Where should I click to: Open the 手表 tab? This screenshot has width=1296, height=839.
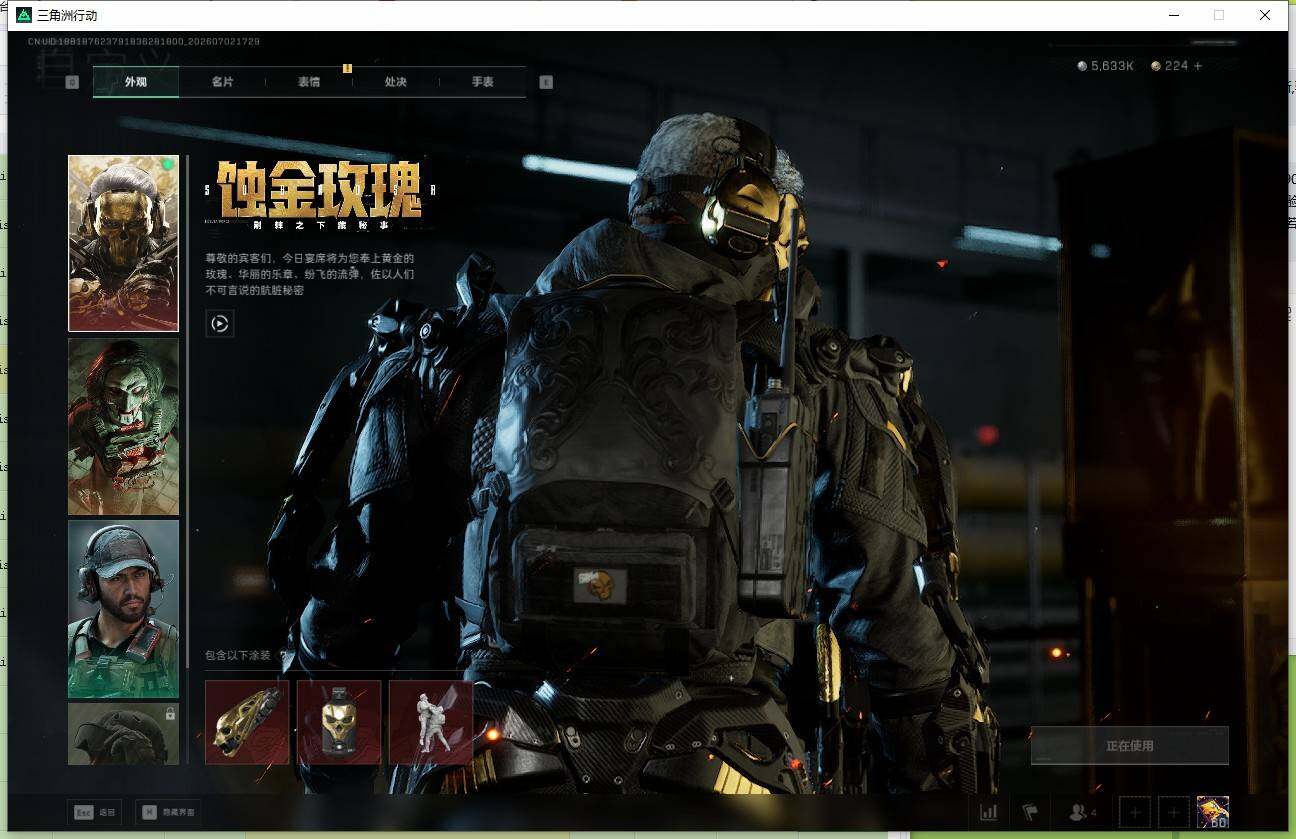[483, 82]
